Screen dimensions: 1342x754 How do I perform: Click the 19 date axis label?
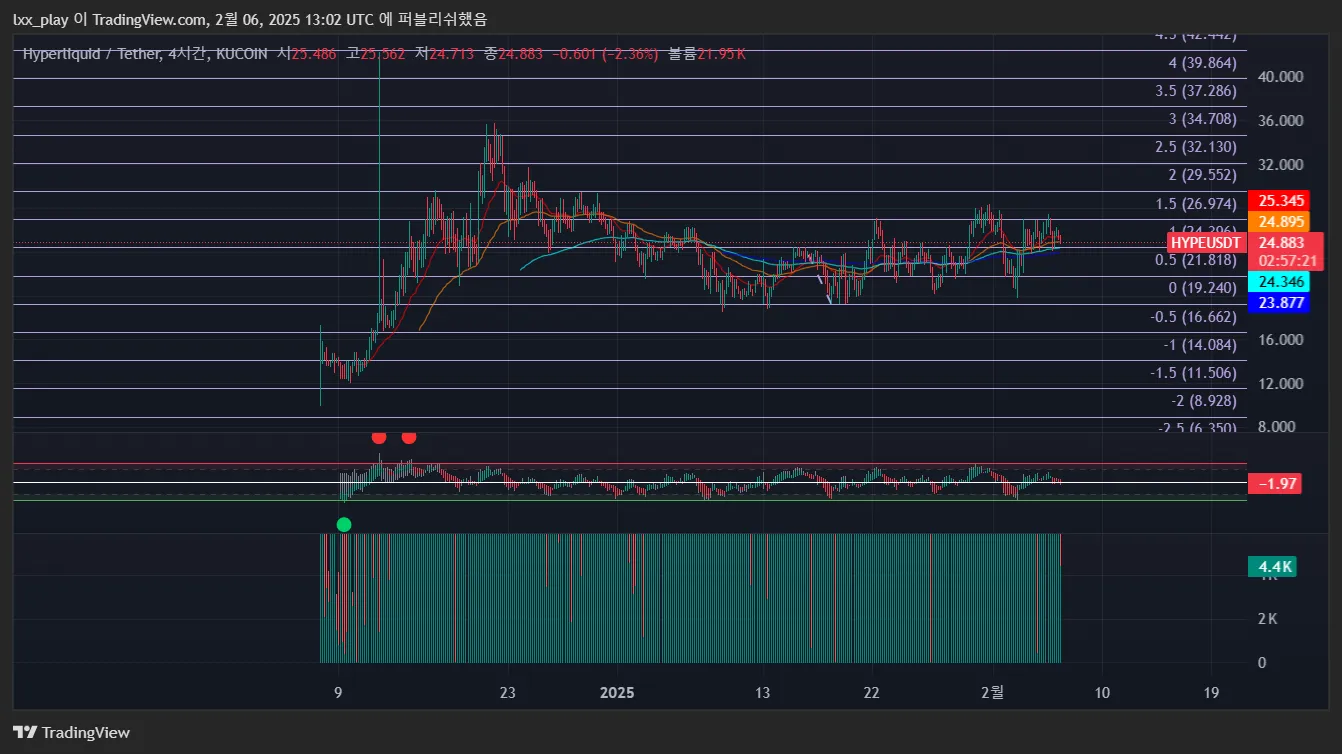tap(1211, 693)
